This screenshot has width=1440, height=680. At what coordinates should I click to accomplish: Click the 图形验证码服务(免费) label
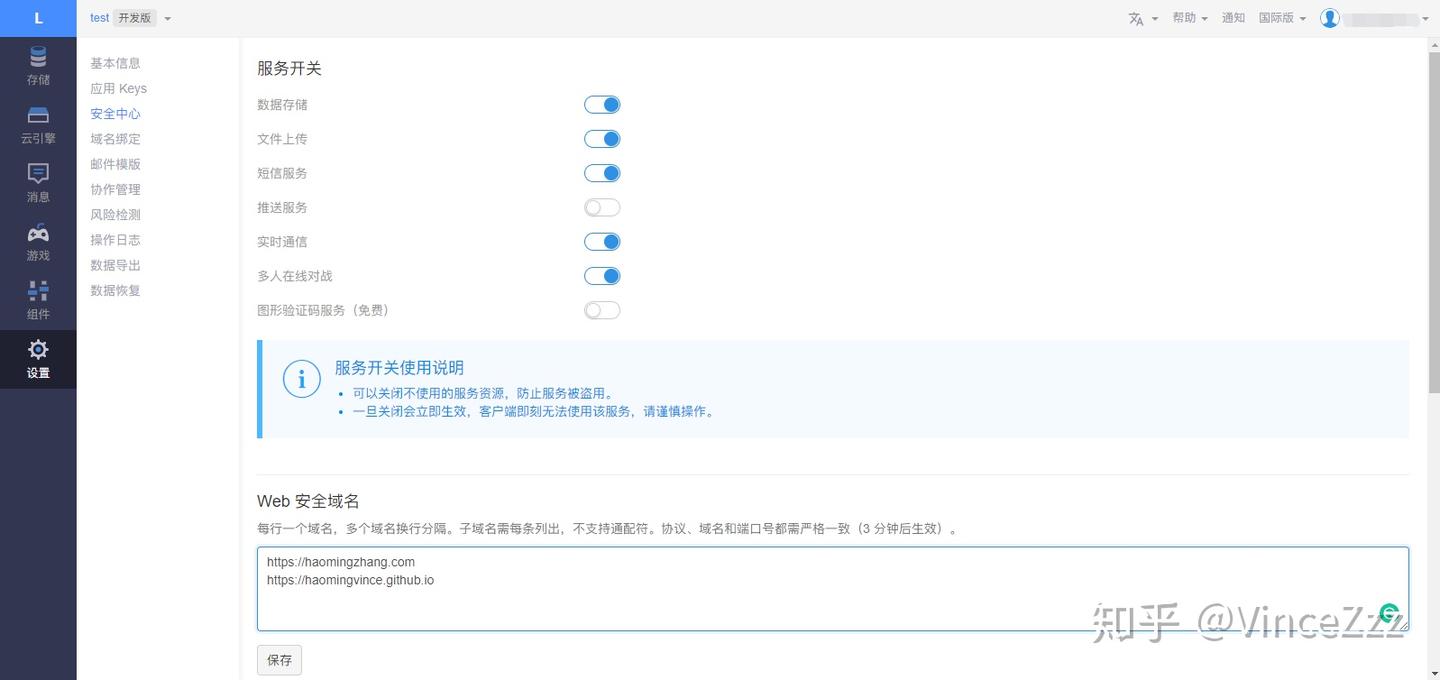coord(323,311)
